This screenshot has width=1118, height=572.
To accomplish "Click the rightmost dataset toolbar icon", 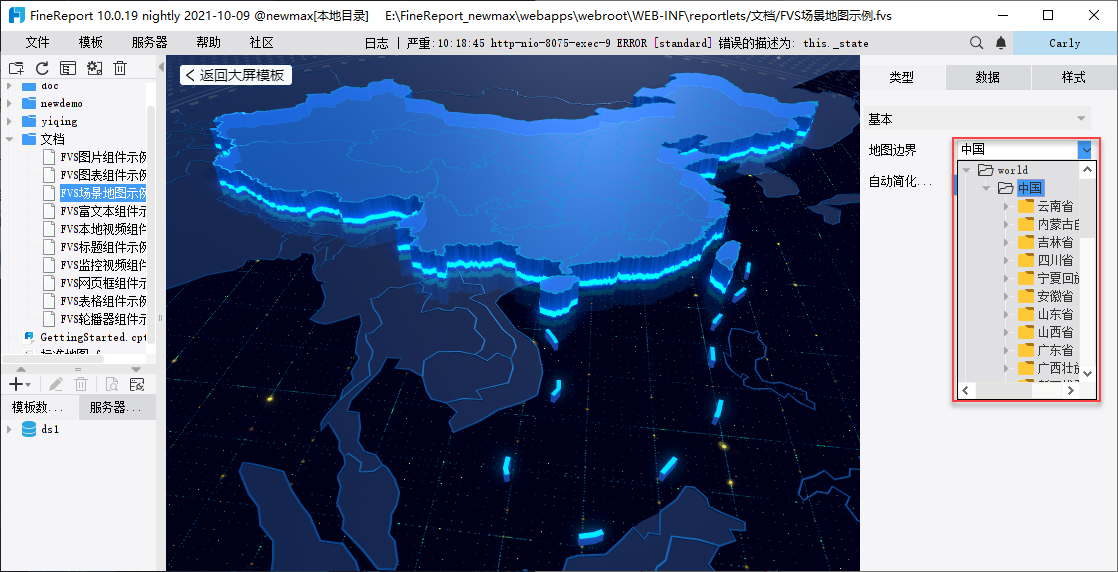I will pos(137,384).
